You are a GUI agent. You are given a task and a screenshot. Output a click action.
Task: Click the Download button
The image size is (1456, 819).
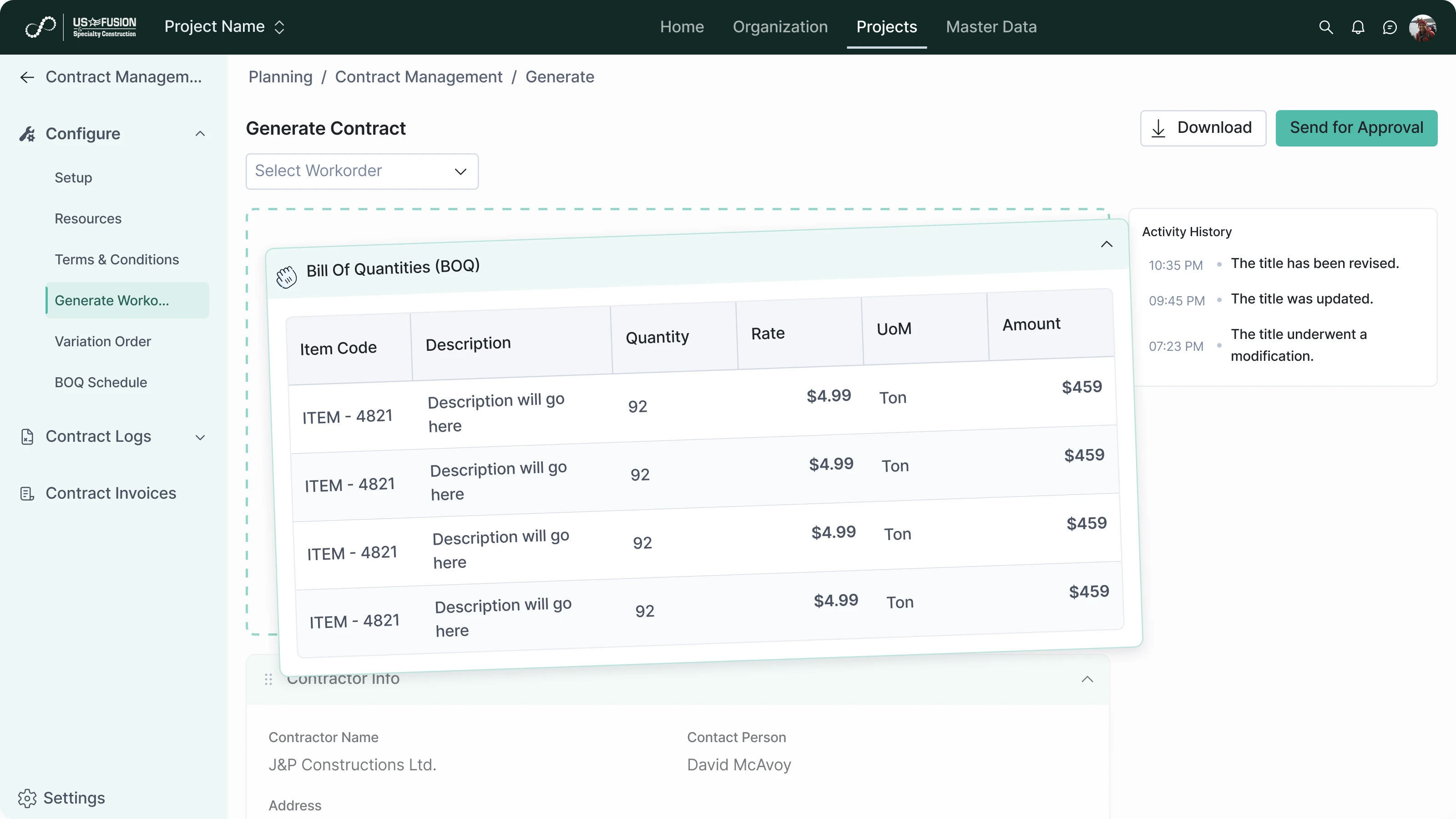pos(1203,127)
